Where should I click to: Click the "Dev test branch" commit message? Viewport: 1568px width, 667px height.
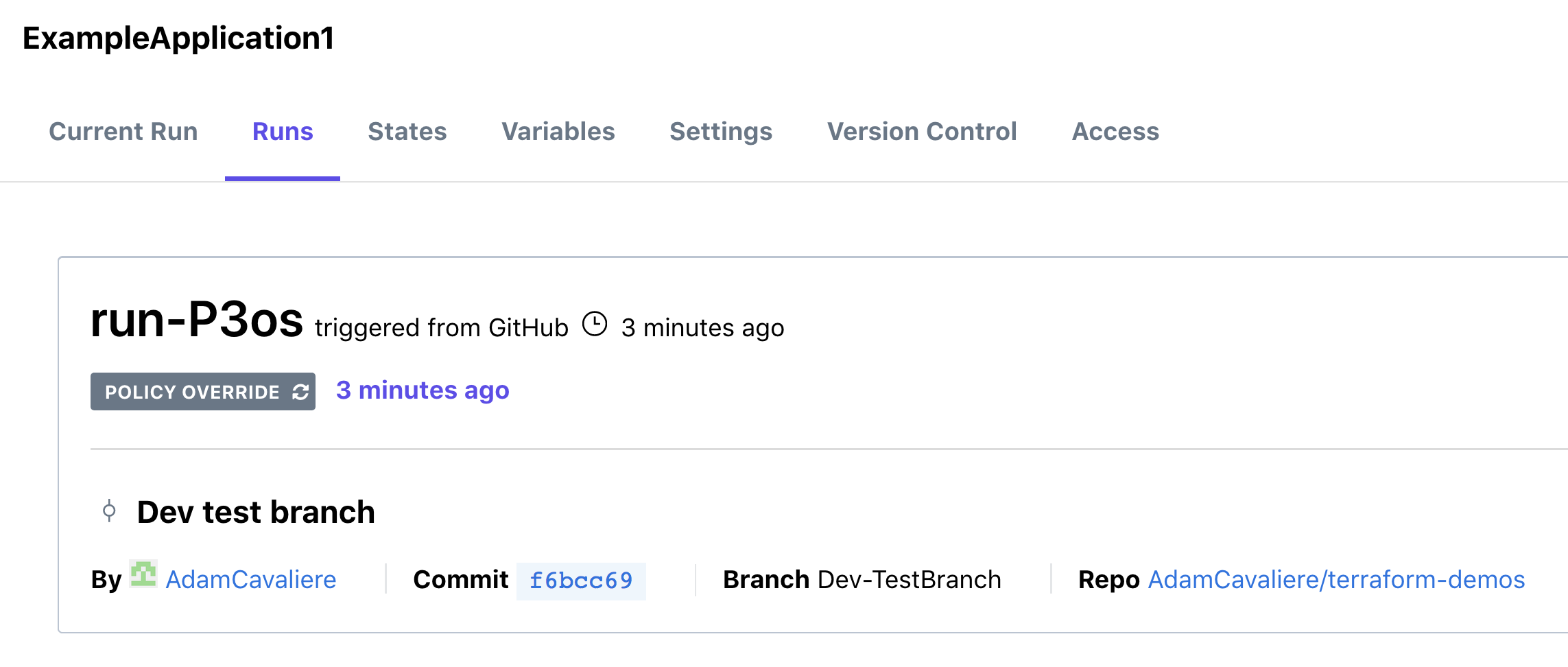click(256, 512)
